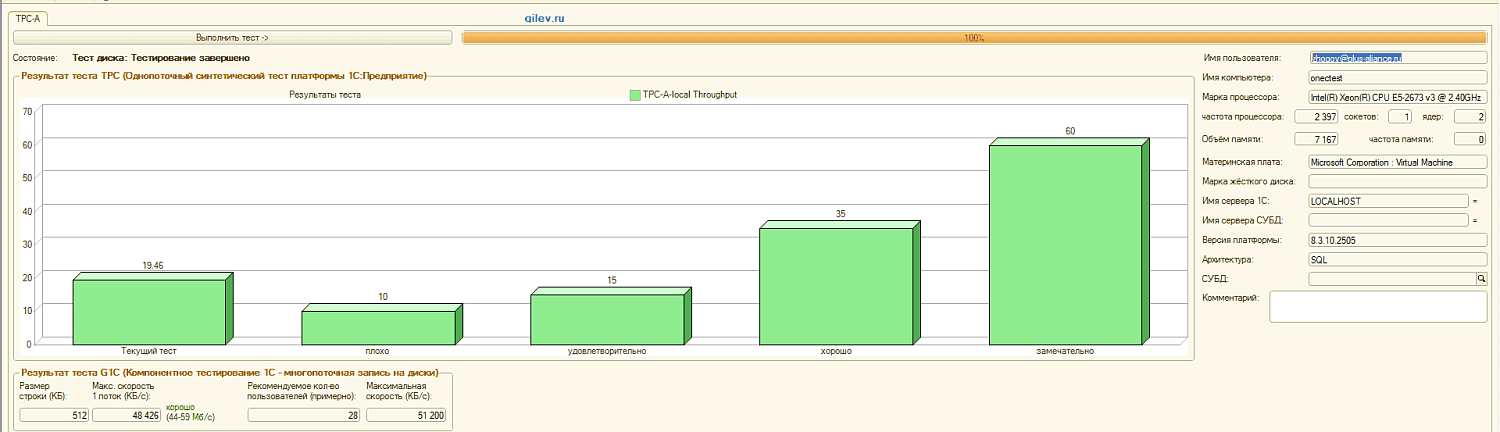Click the Текущий тест bar in the chart

(x=150, y=310)
